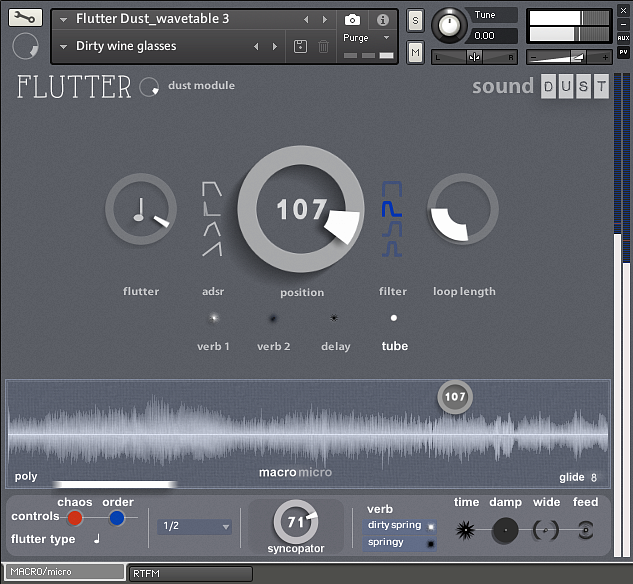
Task: Expand the Purge dropdown menu
Action: (387, 38)
